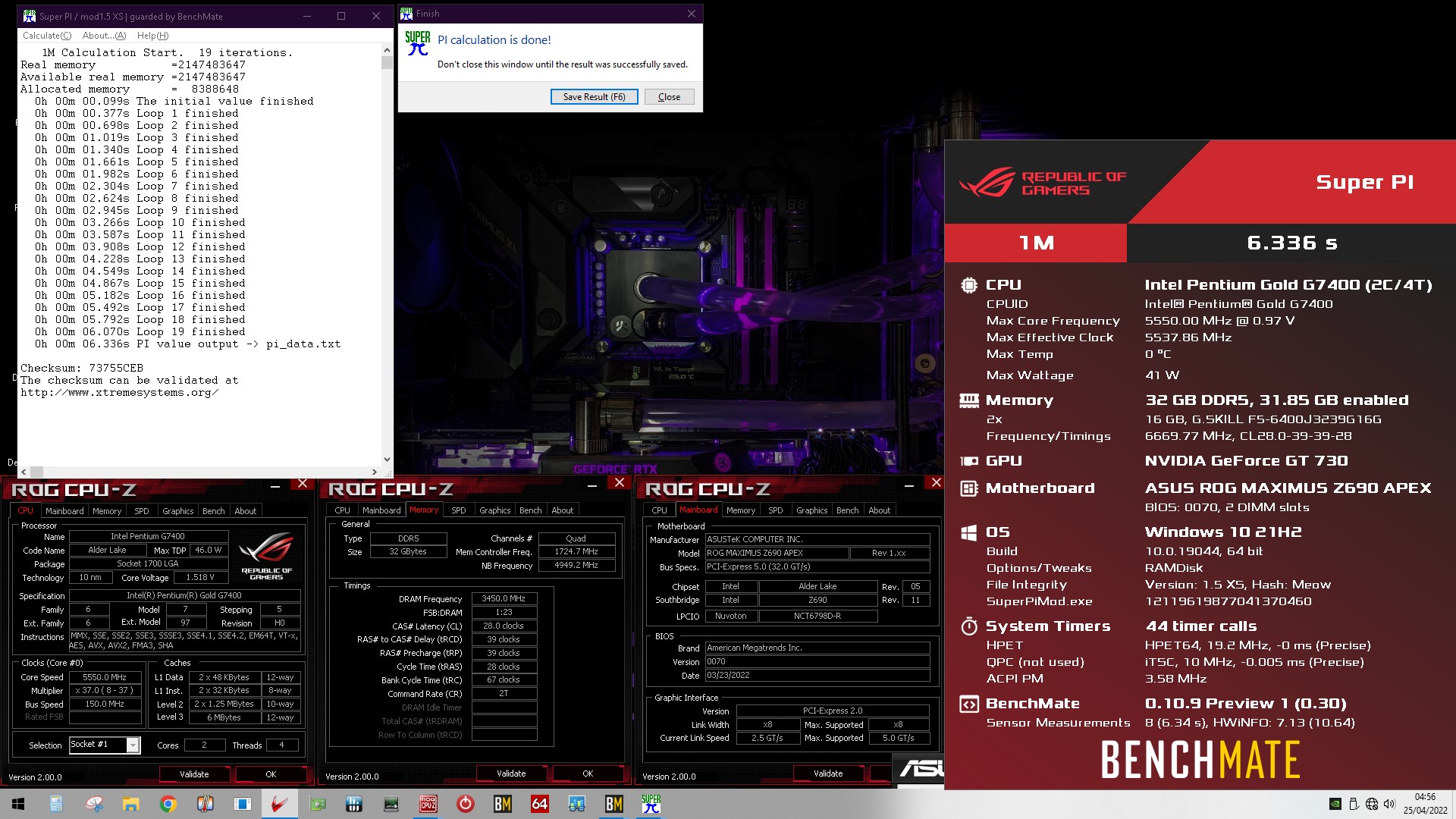Click the ROG MAXIMUS Z690 APEX model field
The width and height of the screenshot is (1456, 819).
(777, 553)
